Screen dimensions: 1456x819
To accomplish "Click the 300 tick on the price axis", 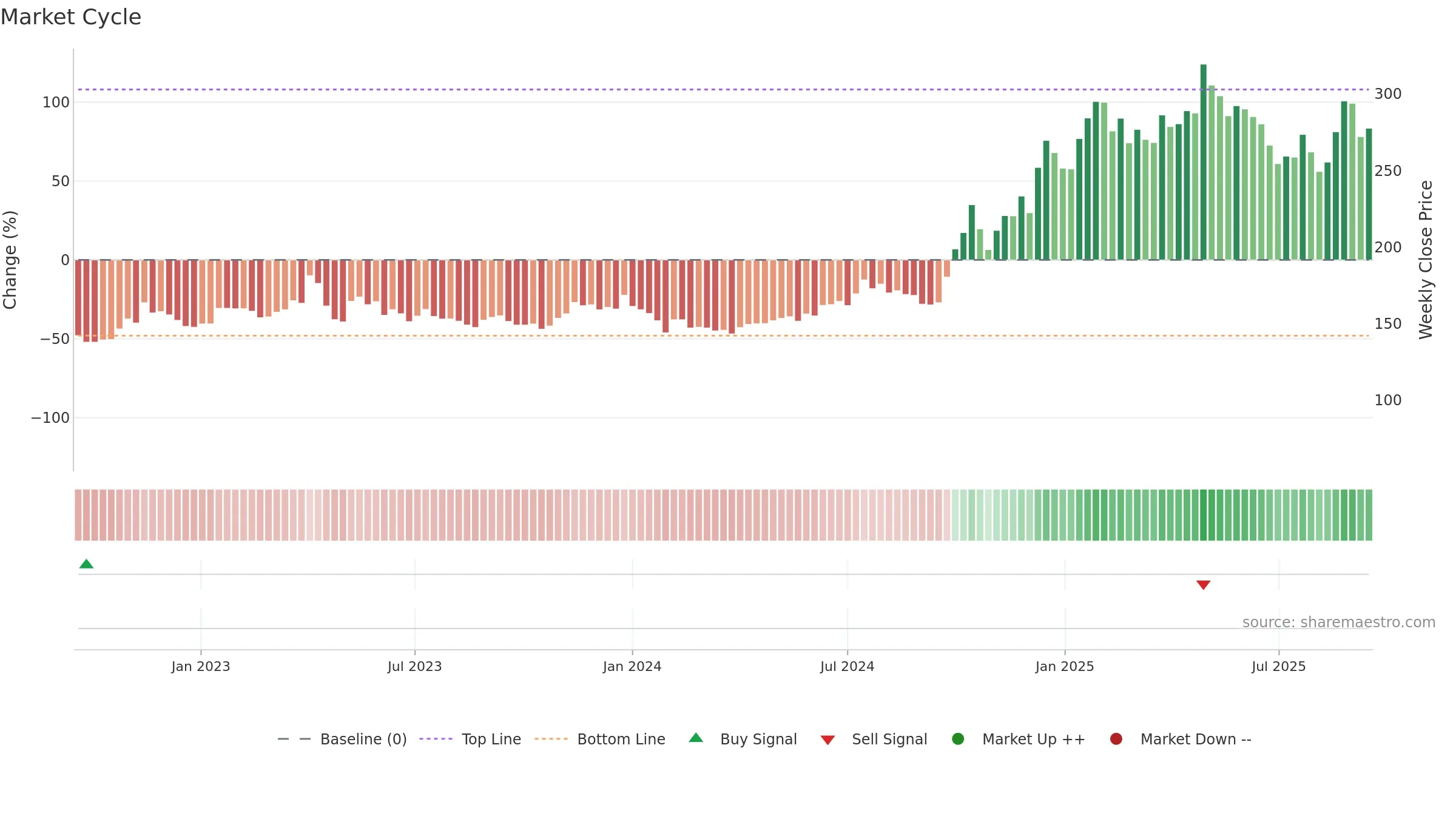I will [x=1388, y=94].
